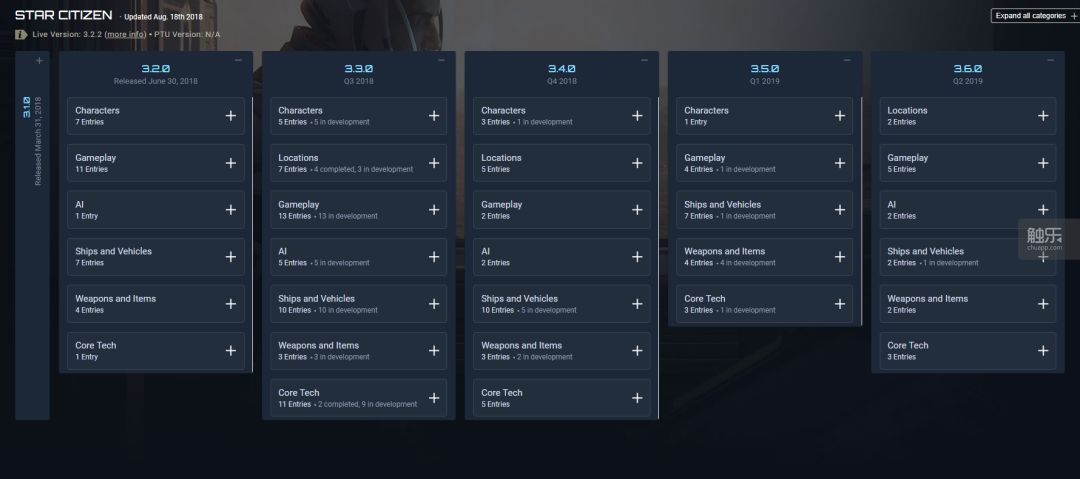
Task: Click 'Released June 30, 2018' text
Action: coord(156,81)
